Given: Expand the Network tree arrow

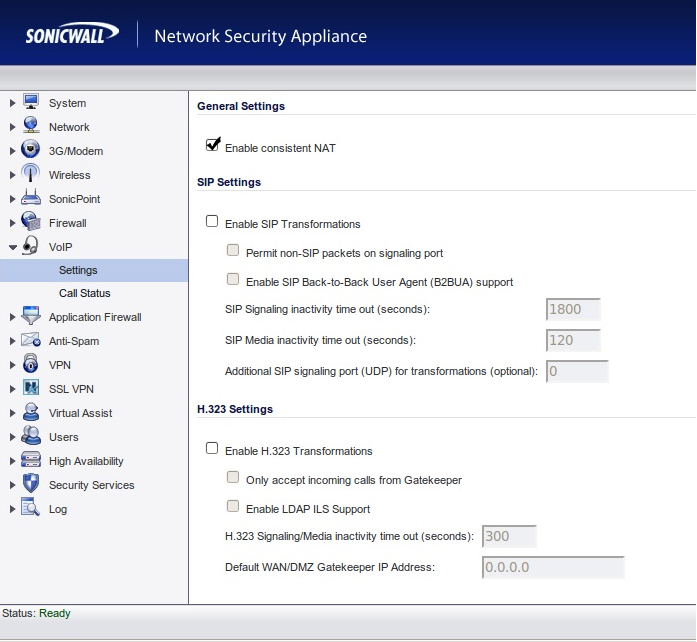Looking at the screenshot, I should coord(12,127).
